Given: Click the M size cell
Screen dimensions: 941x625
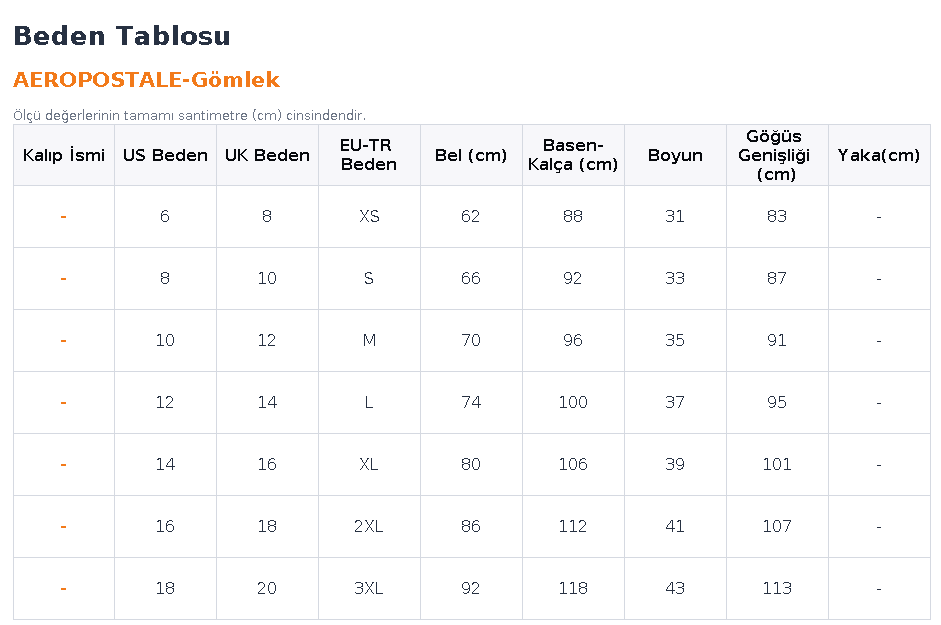Looking at the screenshot, I should pos(369,340).
